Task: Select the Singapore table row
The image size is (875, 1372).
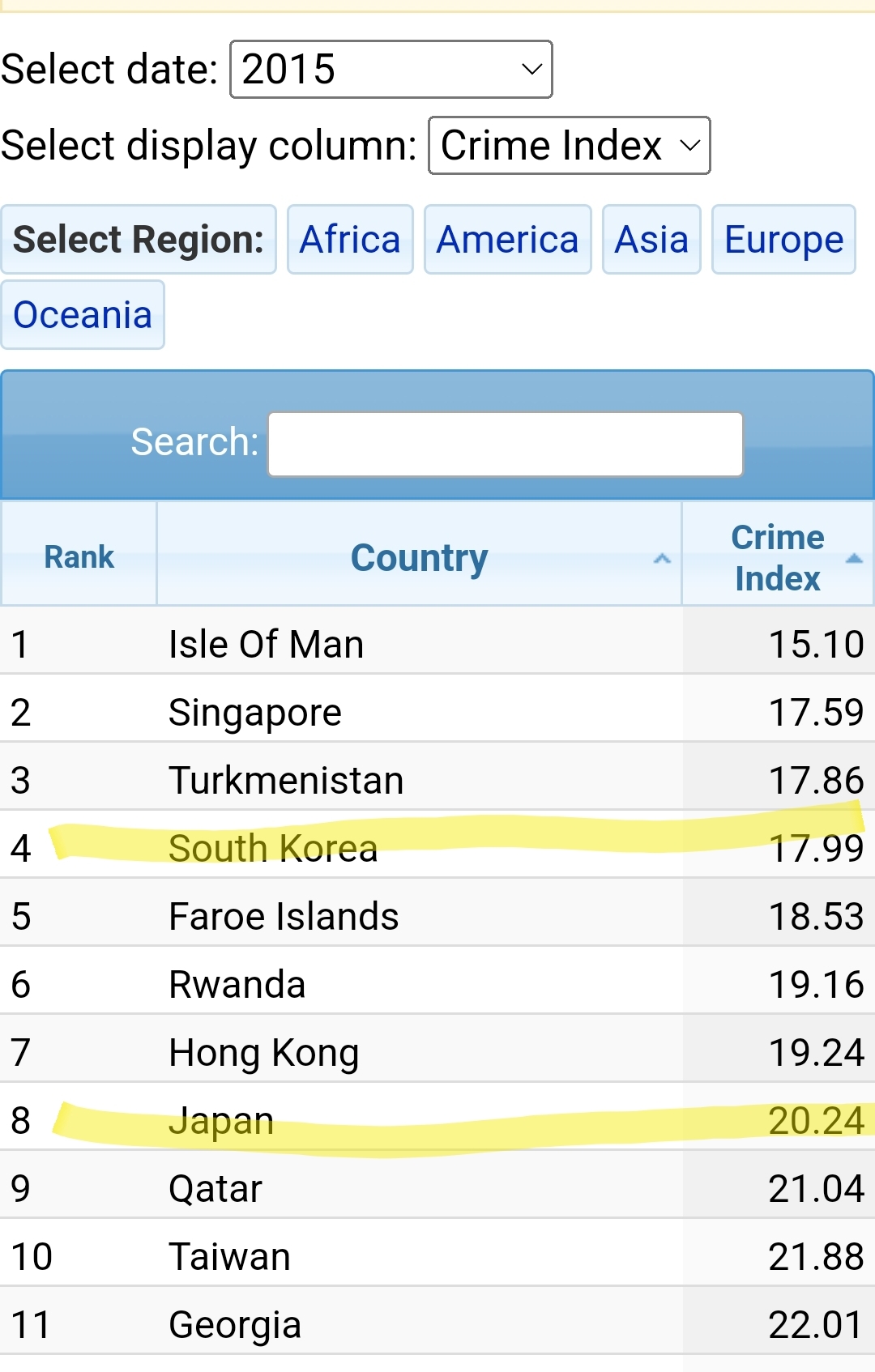Action: pos(437,712)
